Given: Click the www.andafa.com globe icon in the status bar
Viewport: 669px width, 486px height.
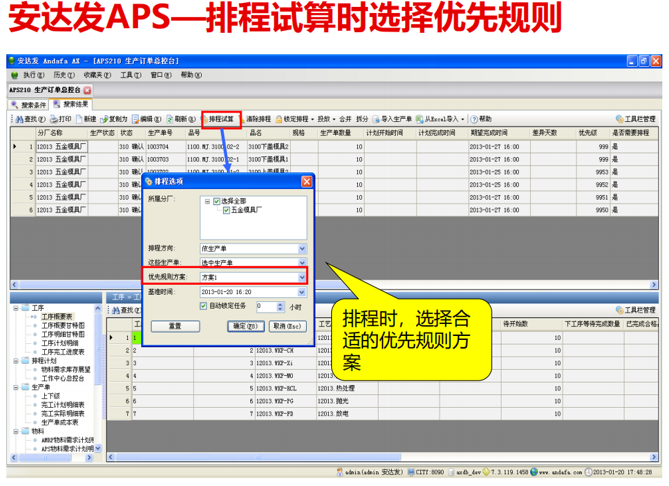Looking at the screenshot, I should tap(534, 472).
